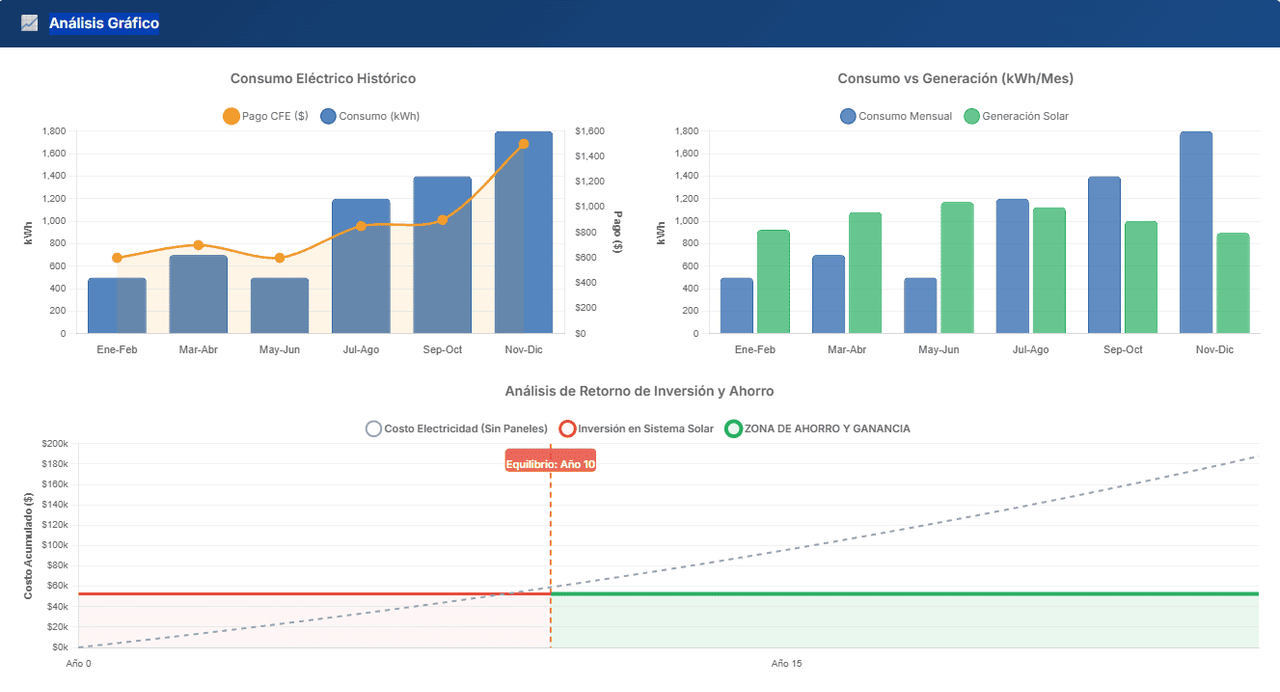1280x692 pixels.
Task: Click Ene-Feb blue bar in Consumo vs Generación
Action: point(737,306)
